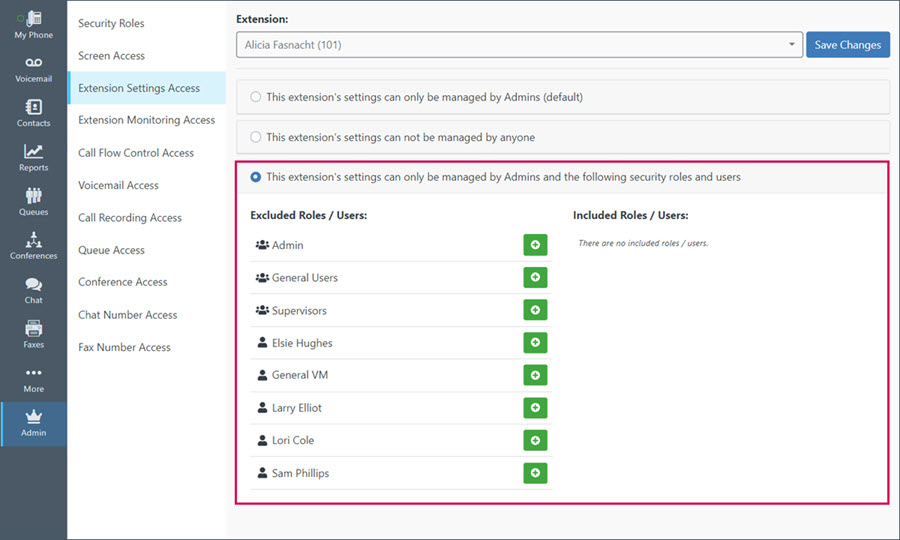Click the Save Changes button
Image resolution: width=900 pixels, height=540 pixels.
[x=848, y=45]
